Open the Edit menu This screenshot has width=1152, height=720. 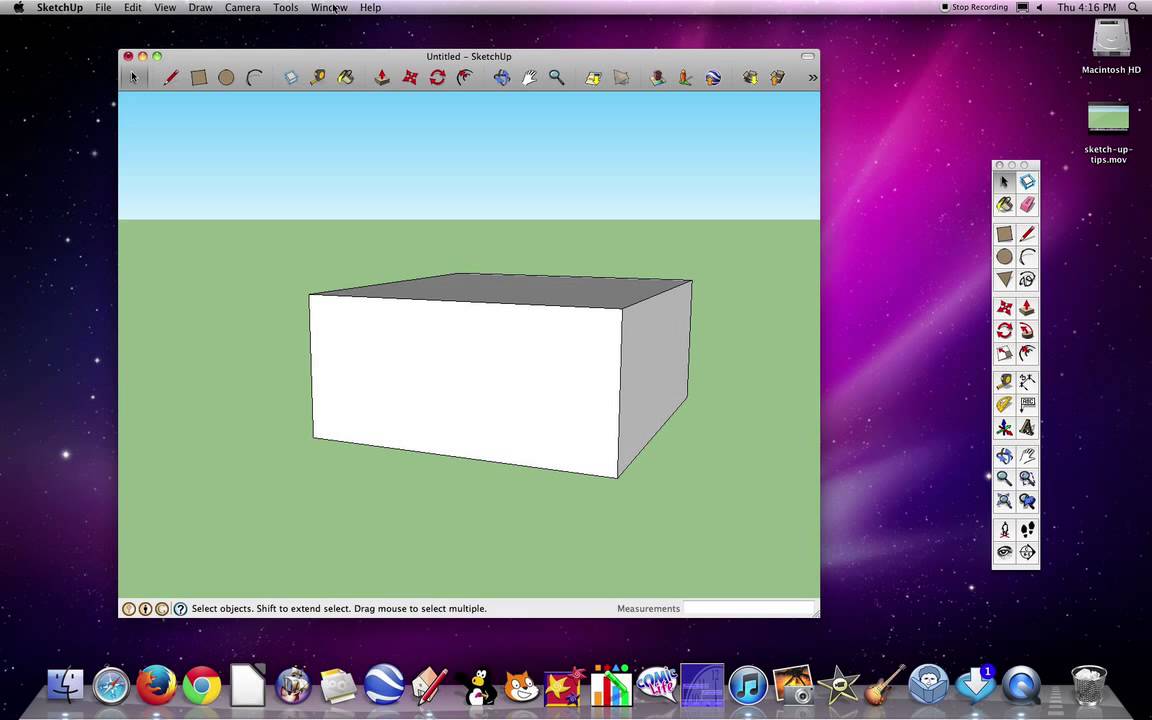[133, 7]
